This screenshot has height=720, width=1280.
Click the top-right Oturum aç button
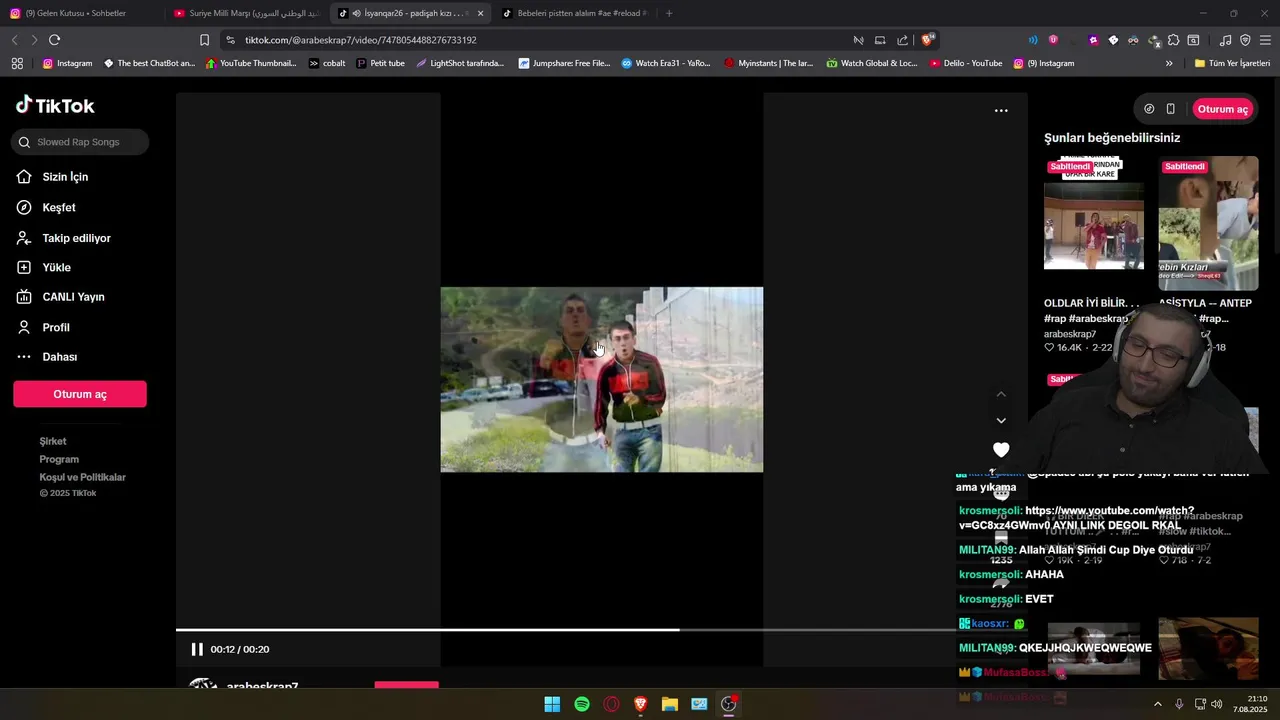(1222, 109)
